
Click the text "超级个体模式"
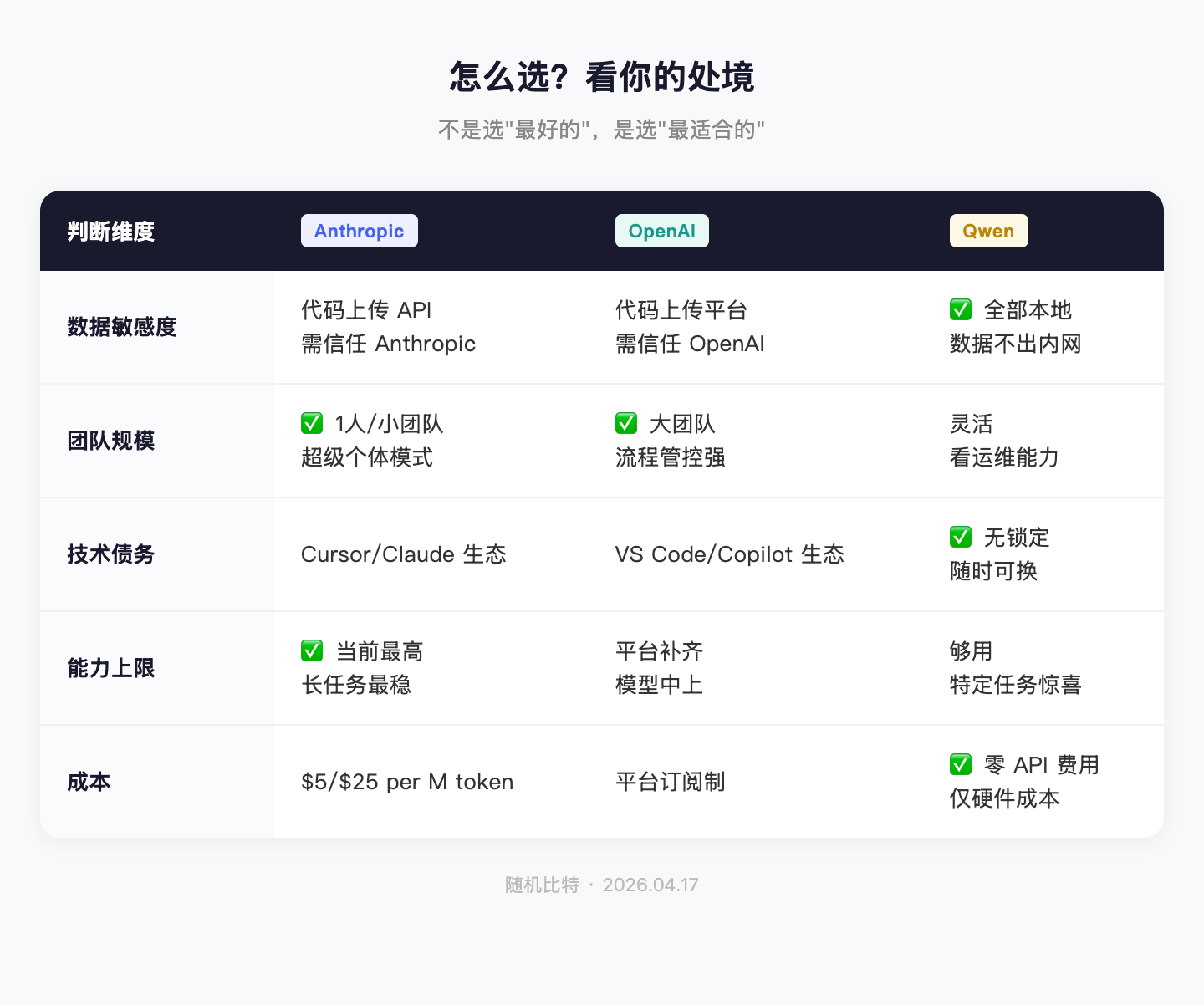367,457
